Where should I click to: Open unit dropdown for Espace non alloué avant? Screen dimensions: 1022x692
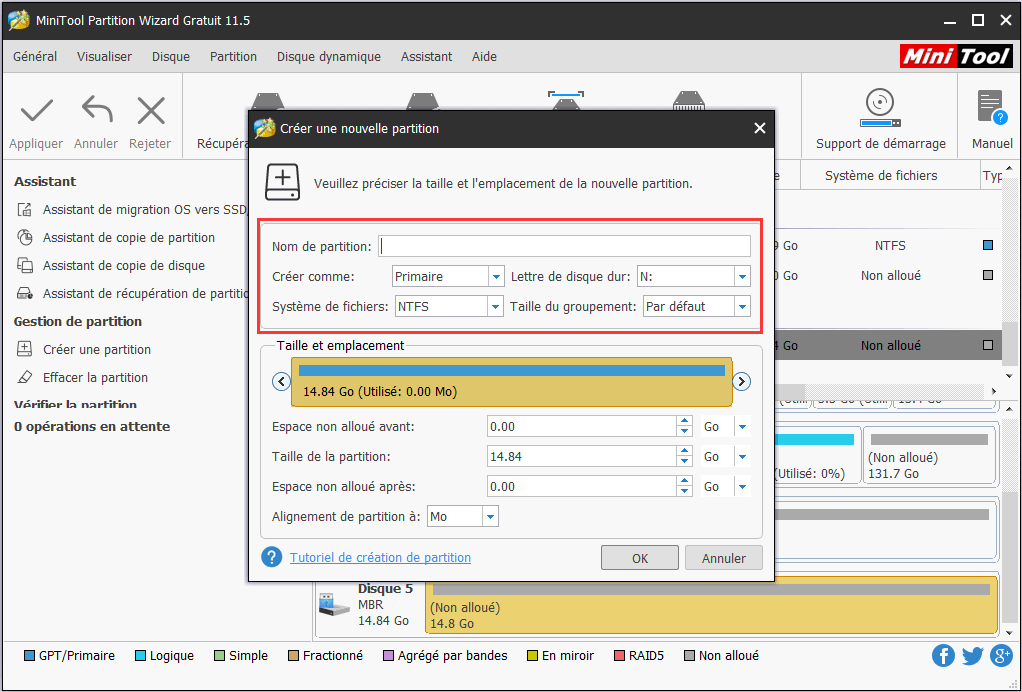pyautogui.click(x=742, y=427)
